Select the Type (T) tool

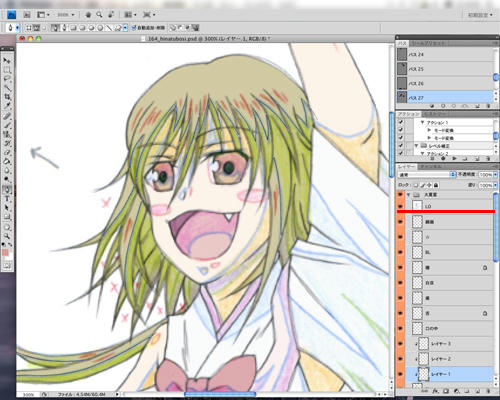(x=7, y=199)
